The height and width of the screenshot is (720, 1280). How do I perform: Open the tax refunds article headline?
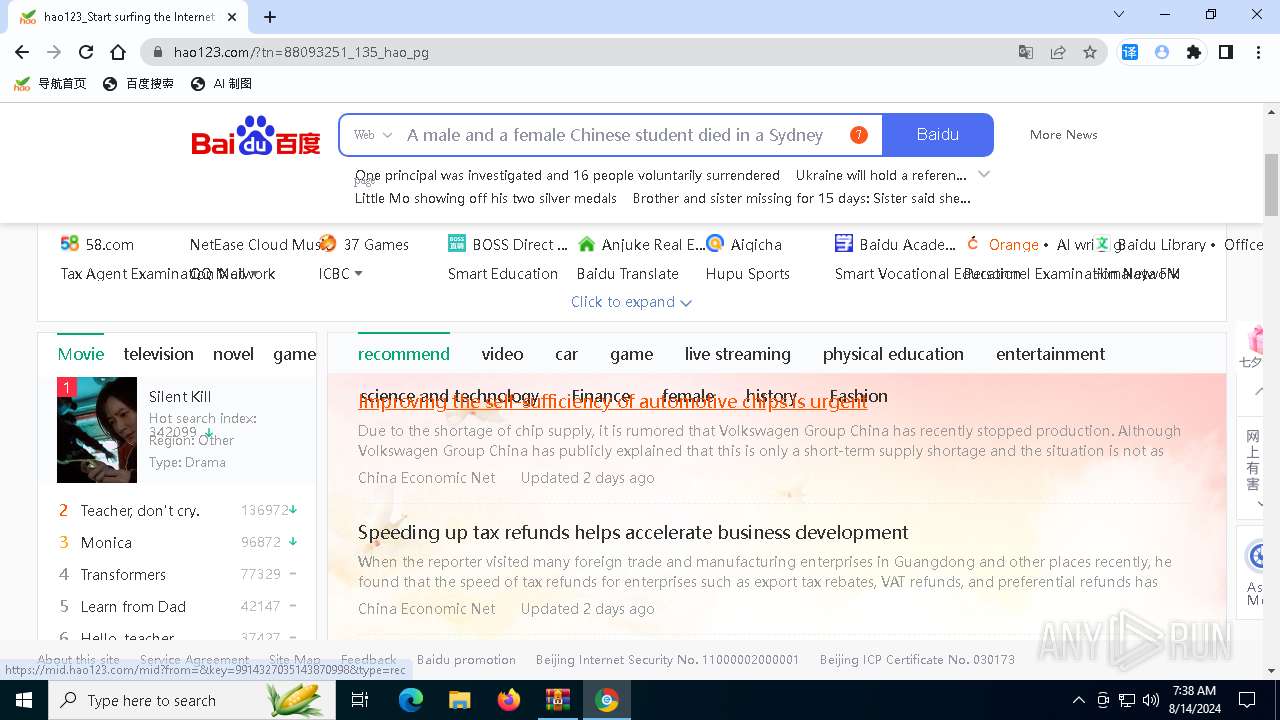pos(633,532)
